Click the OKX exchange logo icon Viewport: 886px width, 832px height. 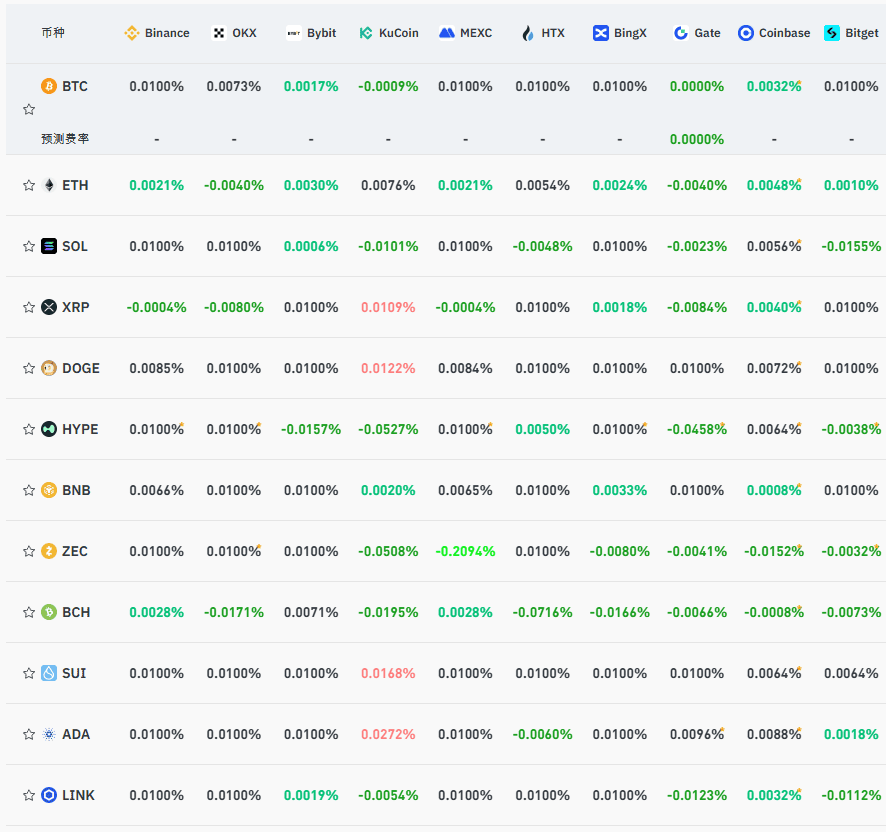pos(219,33)
